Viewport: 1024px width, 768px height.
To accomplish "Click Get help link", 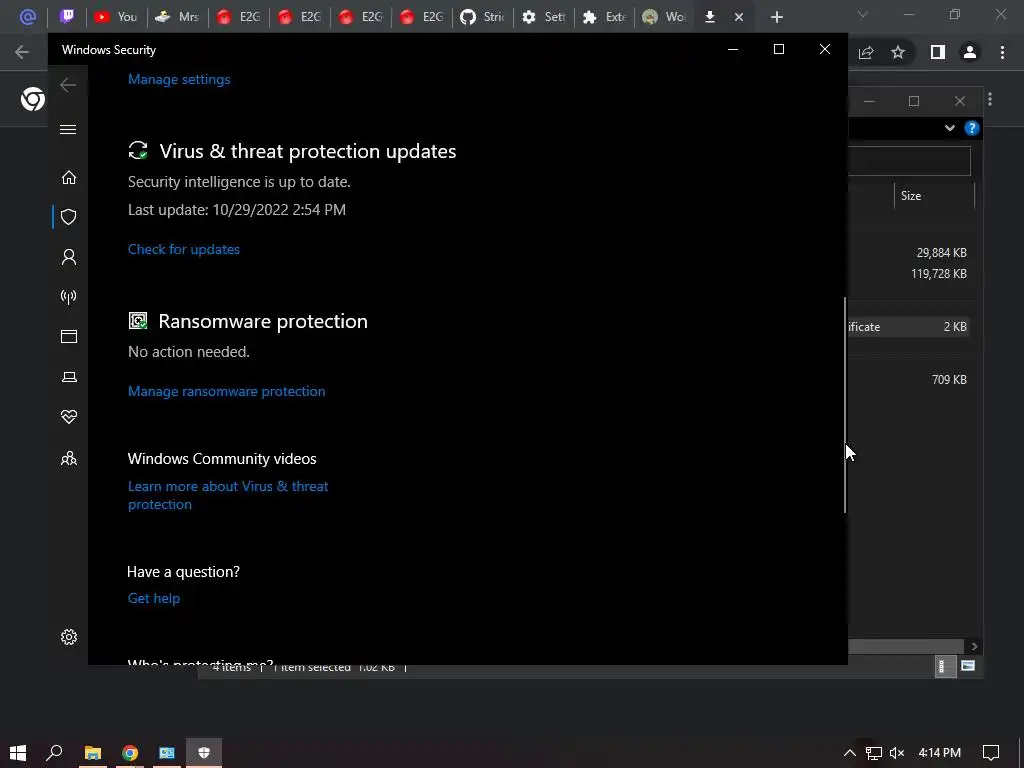I will (153, 598).
